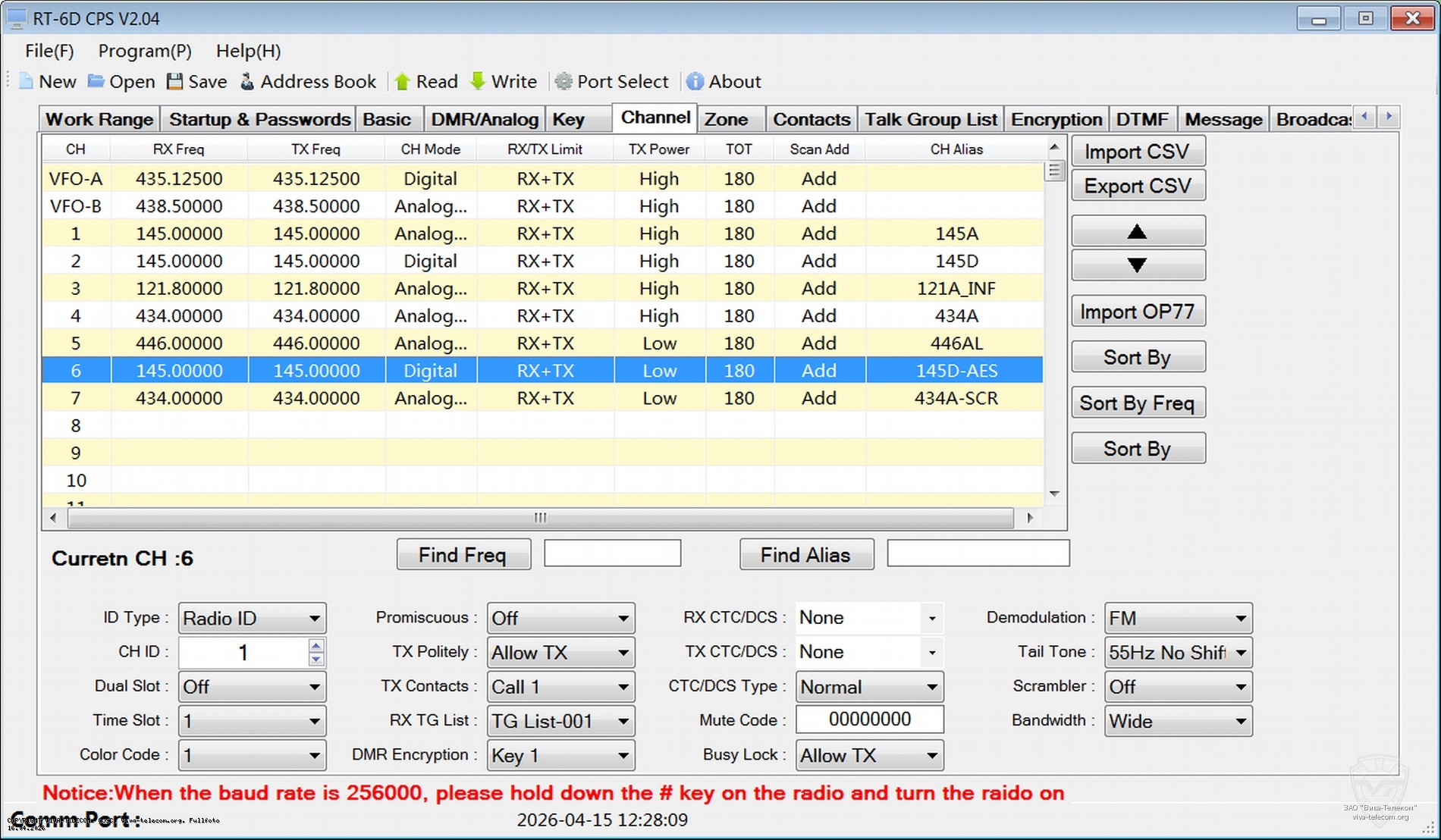
Task: Open the Color Code dropdown
Action: pos(314,756)
